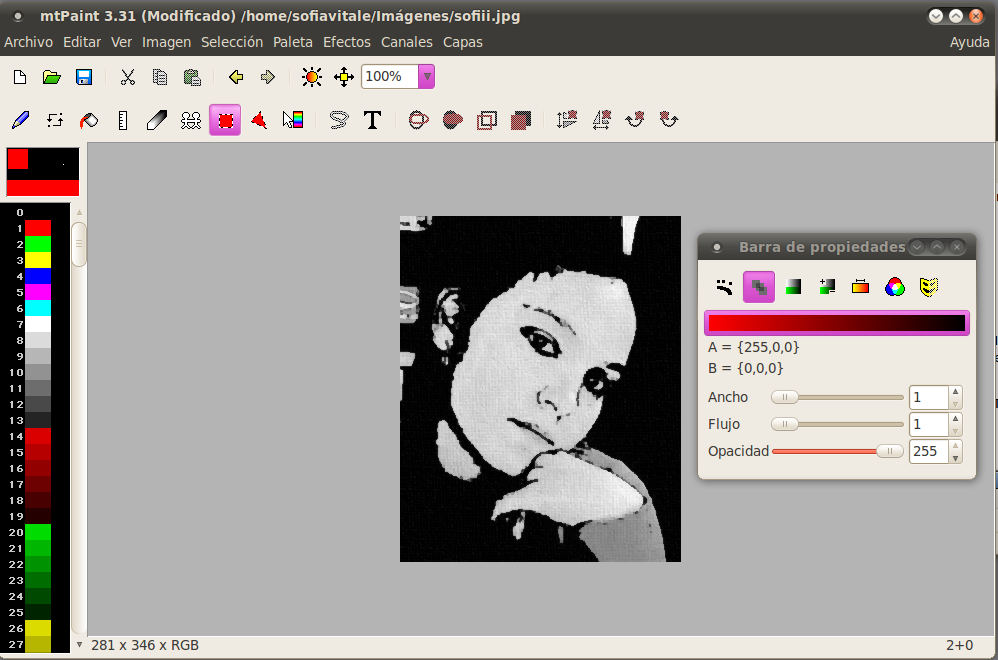Screen dimensions: 998x660
Task: Click Ayuda in the menu bar
Action: coord(969,42)
